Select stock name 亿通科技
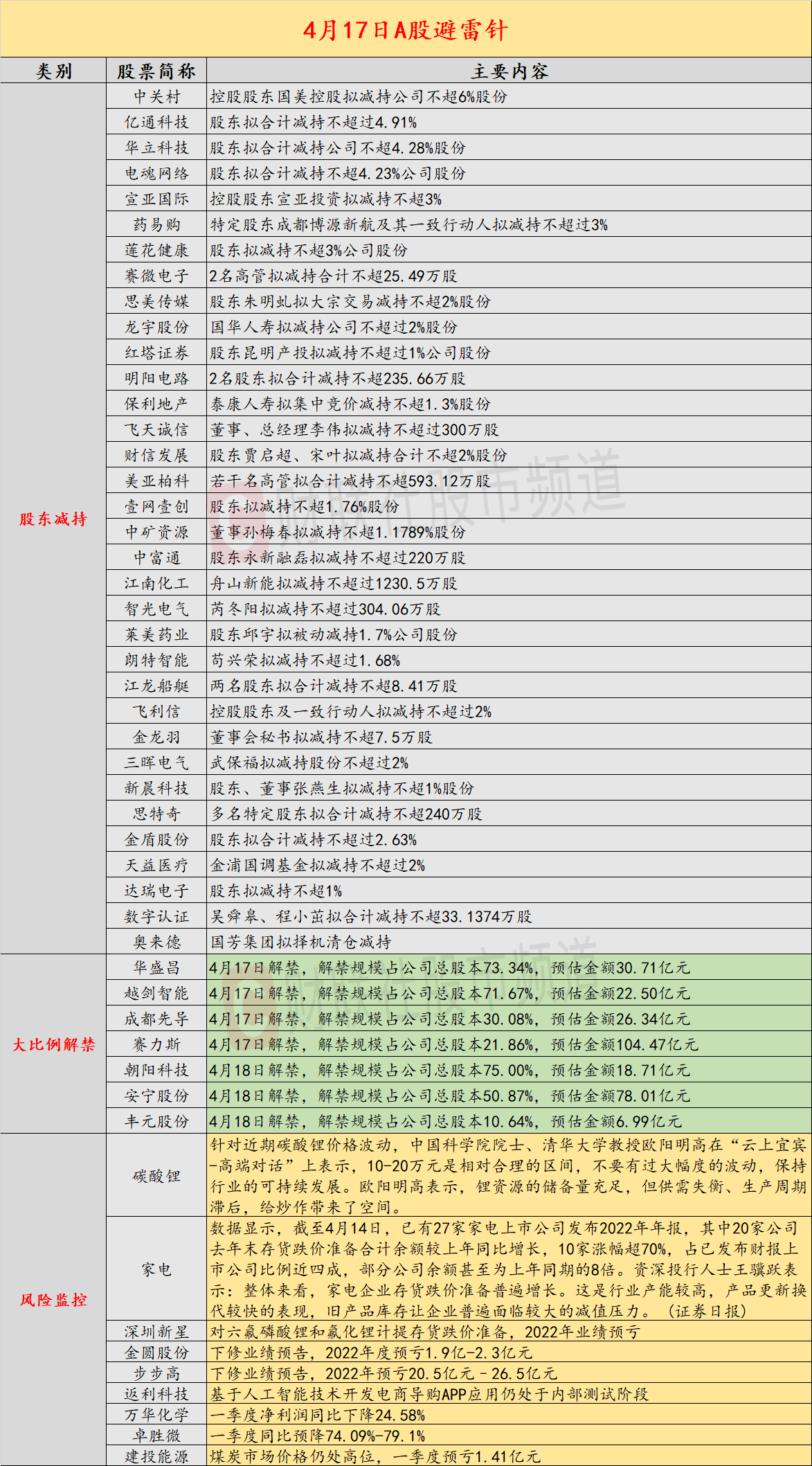The height and width of the screenshot is (1466, 812). tap(156, 123)
